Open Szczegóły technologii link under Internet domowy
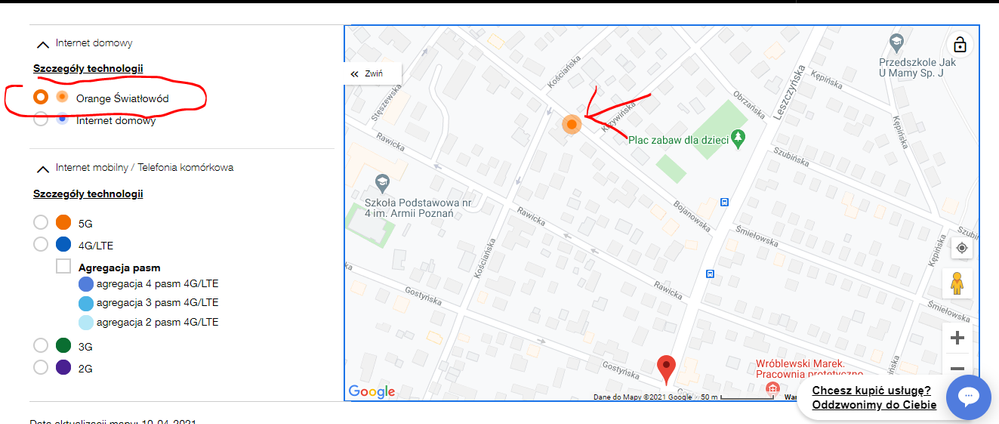This screenshot has height=424, width=999. (88, 68)
